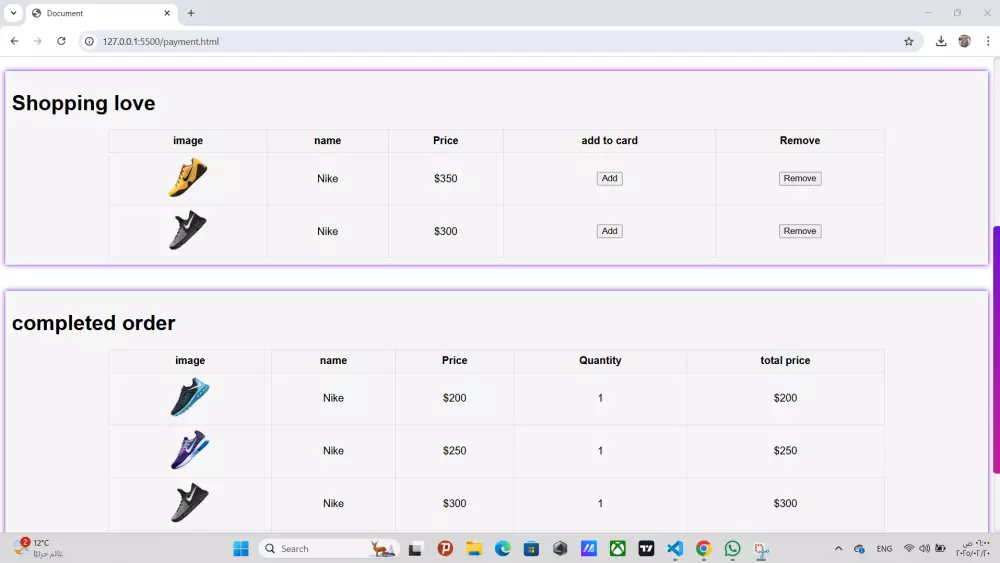Open Microsoft Edge from the taskbar
Image resolution: width=1000 pixels, height=563 pixels.
(x=503, y=548)
